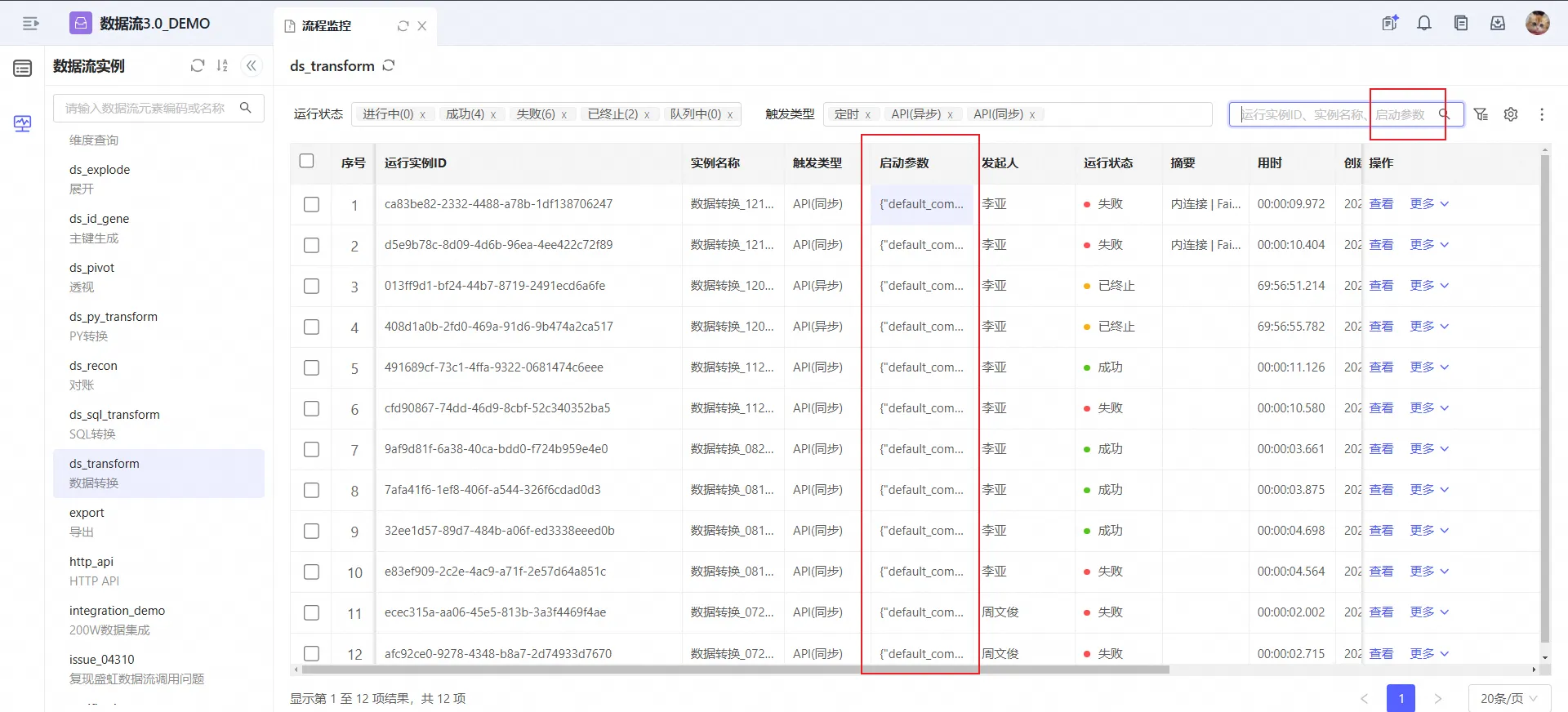Collapse the main menu hamburger icon

click(x=30, y=24)
